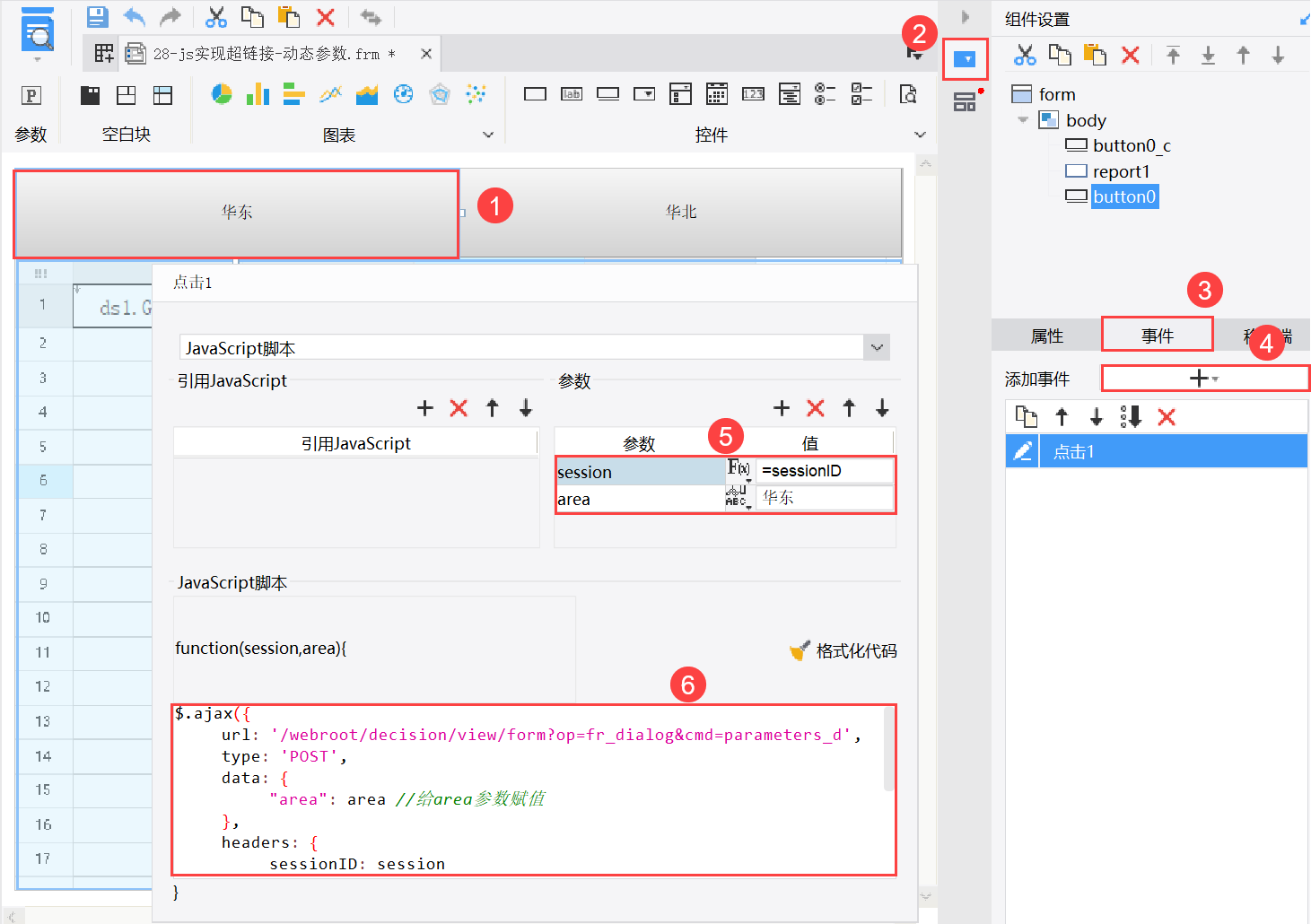Select report1 in the component tree
This screenshot has height=924, width=1311.
pos(1107,171)
